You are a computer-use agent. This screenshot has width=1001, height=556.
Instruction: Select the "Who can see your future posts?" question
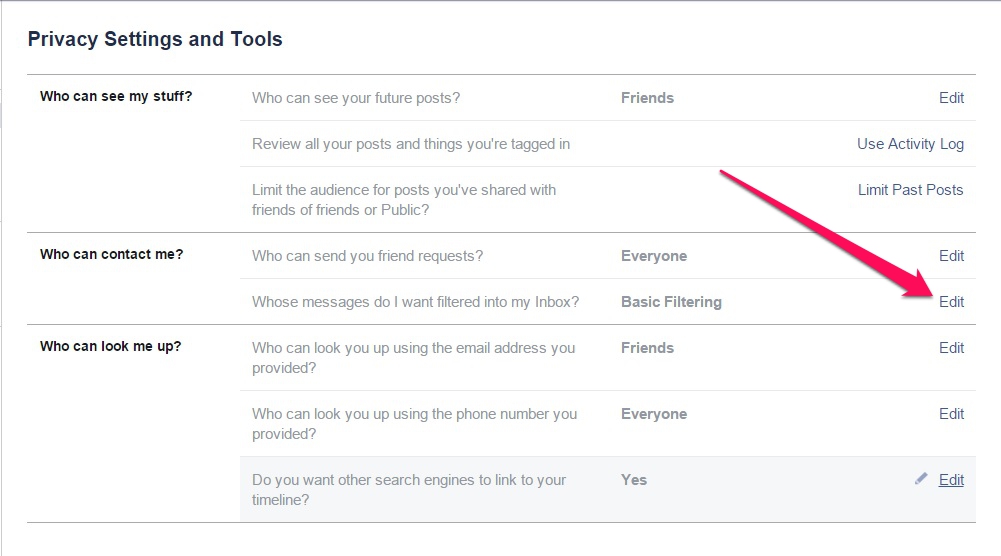tap(356, 98)
